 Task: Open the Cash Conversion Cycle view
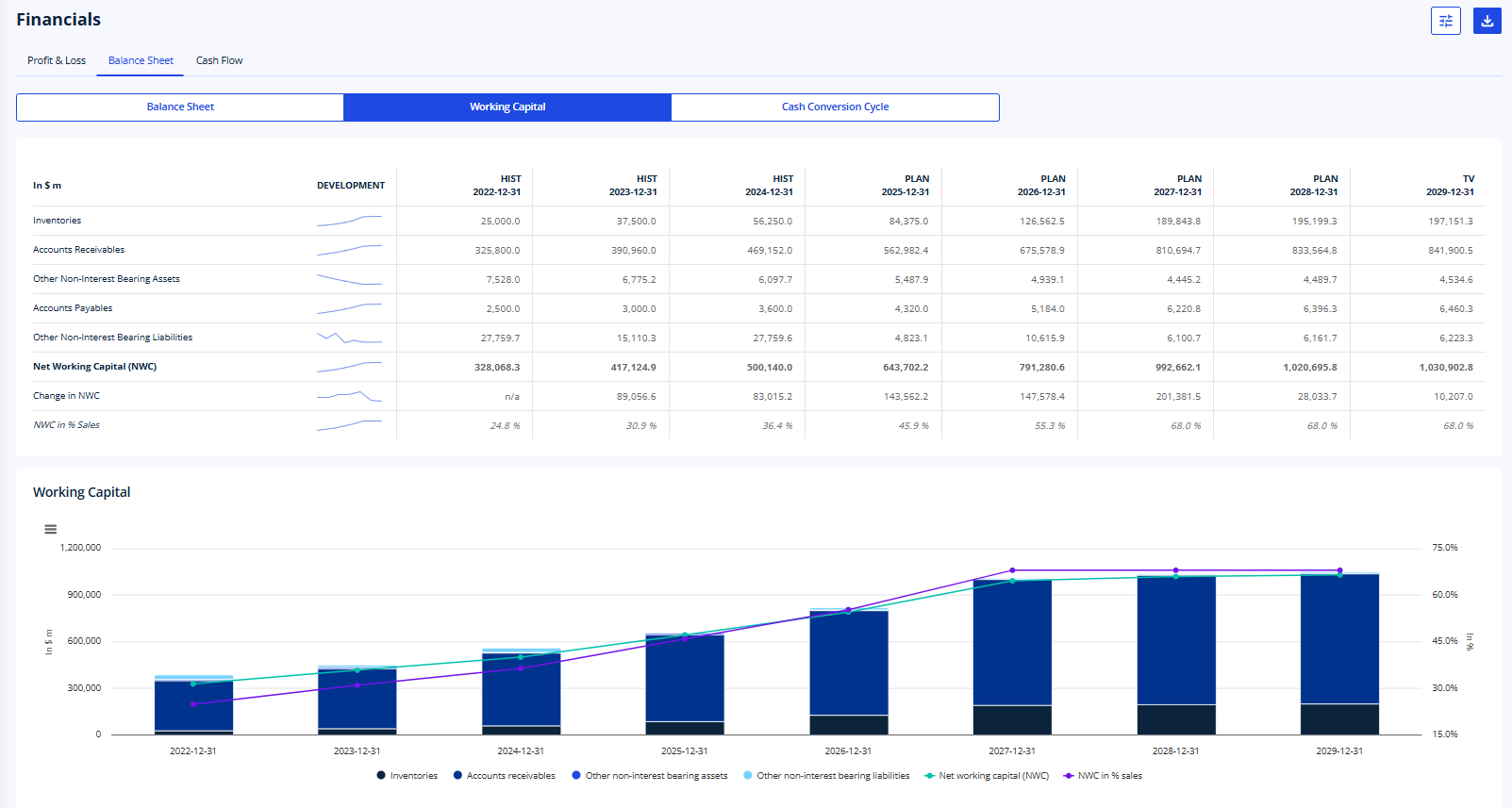coord(835,107)
